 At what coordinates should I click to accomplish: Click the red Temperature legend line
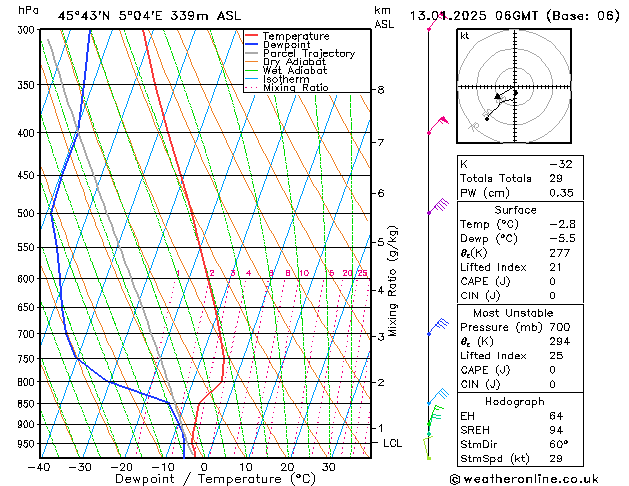[x=251, y=36]
